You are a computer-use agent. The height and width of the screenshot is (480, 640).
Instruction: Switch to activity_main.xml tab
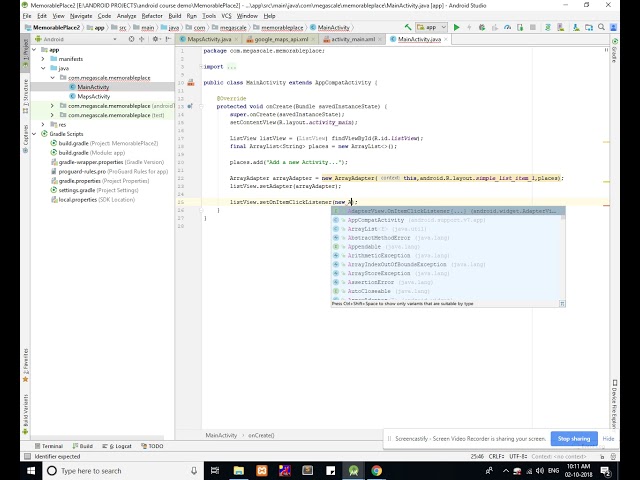pyautogui.click(x=353, y=39)
